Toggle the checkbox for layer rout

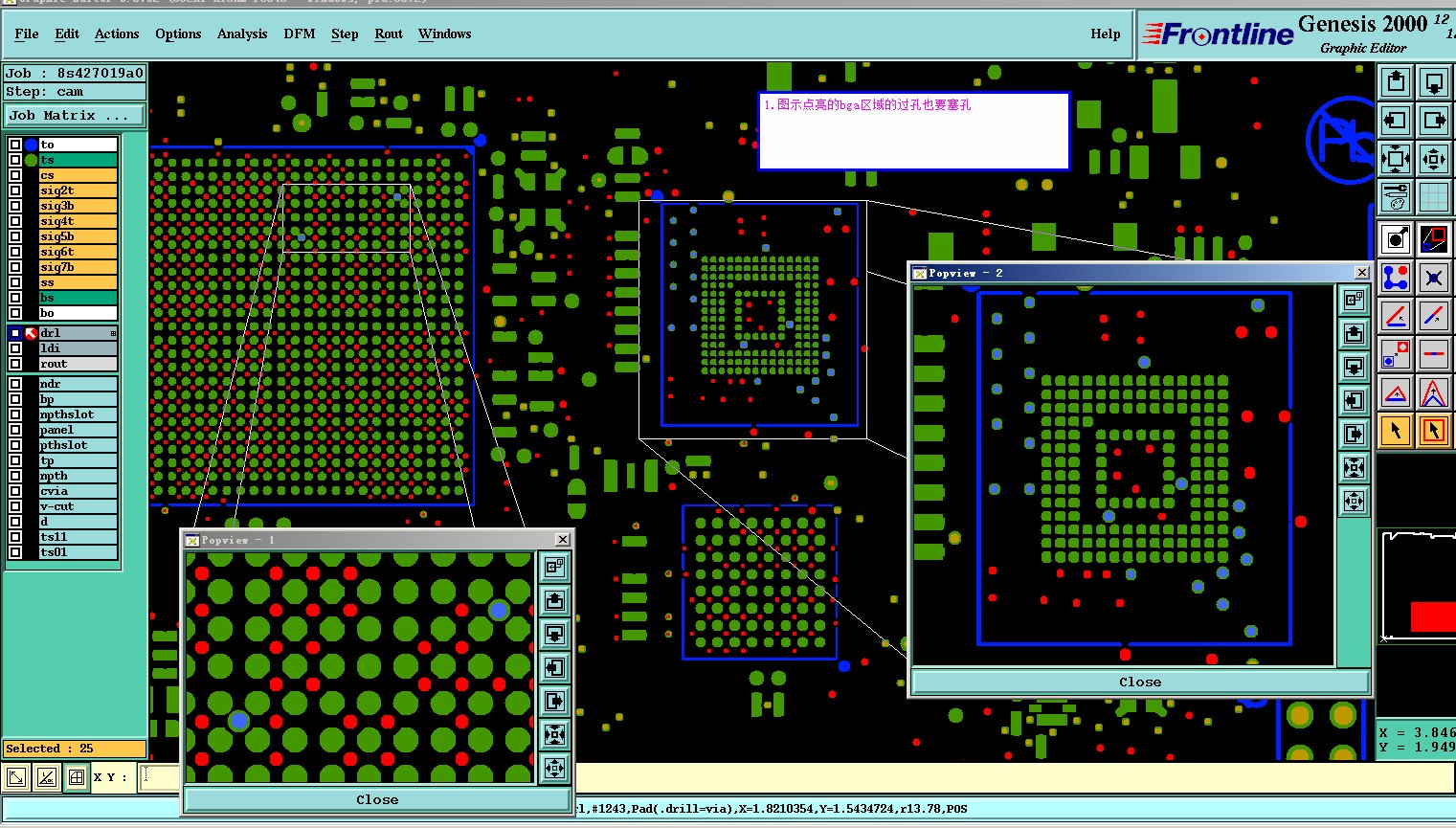tap(15, 364)
